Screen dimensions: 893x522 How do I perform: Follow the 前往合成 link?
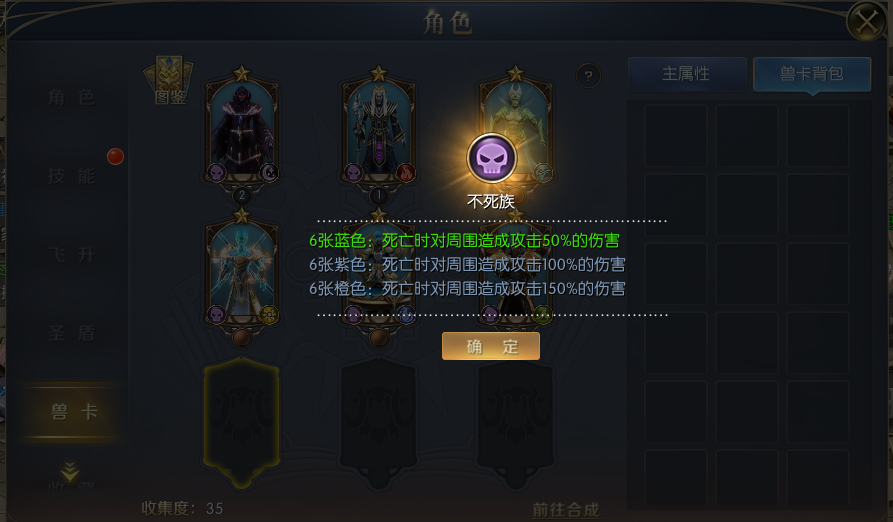click(566, 509)
